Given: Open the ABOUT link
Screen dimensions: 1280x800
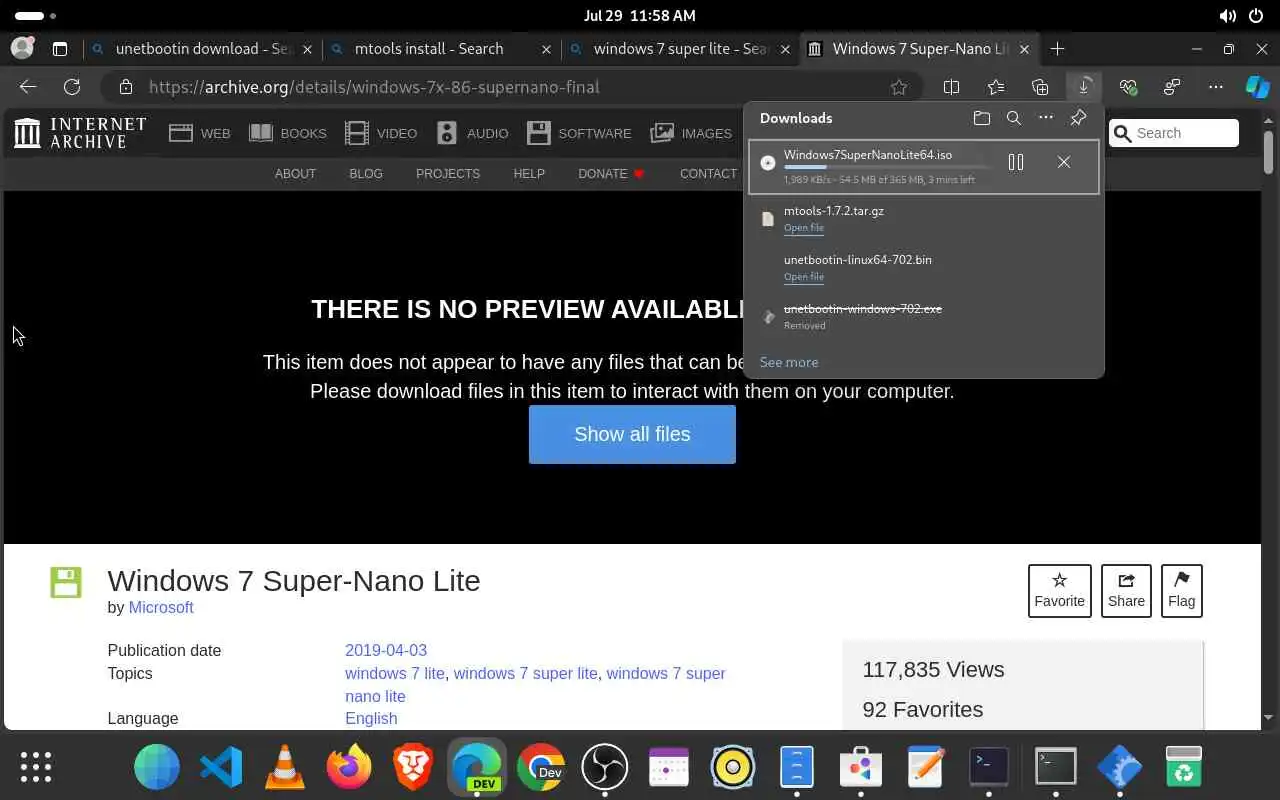Looking at the screenshot, I should (295, 174).
